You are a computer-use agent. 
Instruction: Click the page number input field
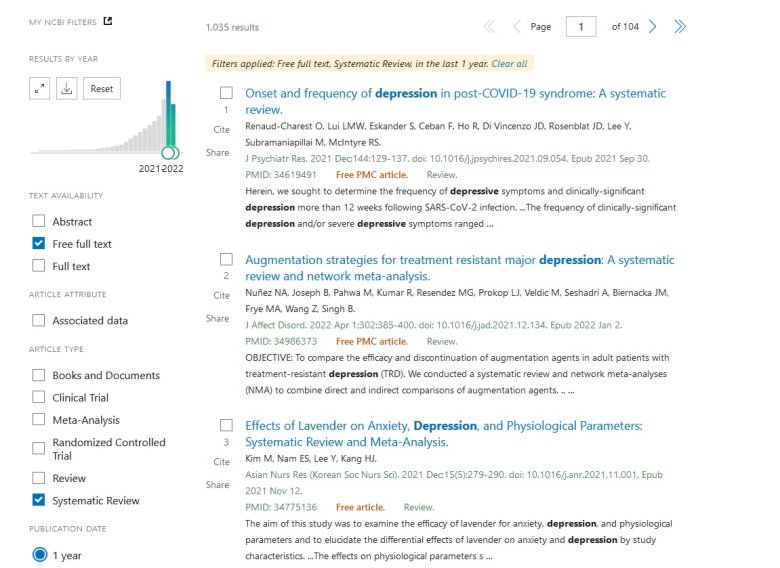[x=580, y=27]
